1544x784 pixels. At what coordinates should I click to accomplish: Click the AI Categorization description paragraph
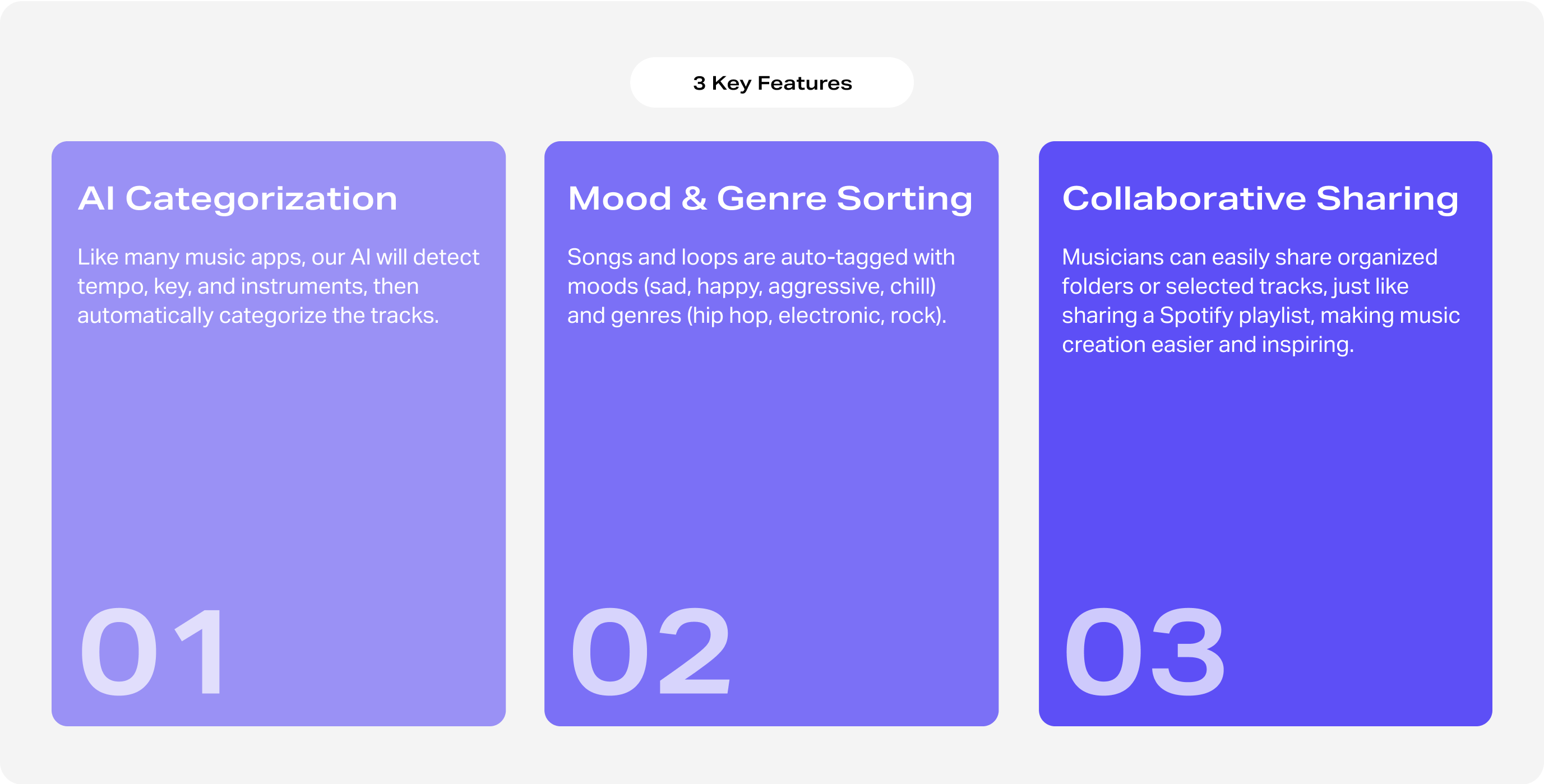coord(278,286)
